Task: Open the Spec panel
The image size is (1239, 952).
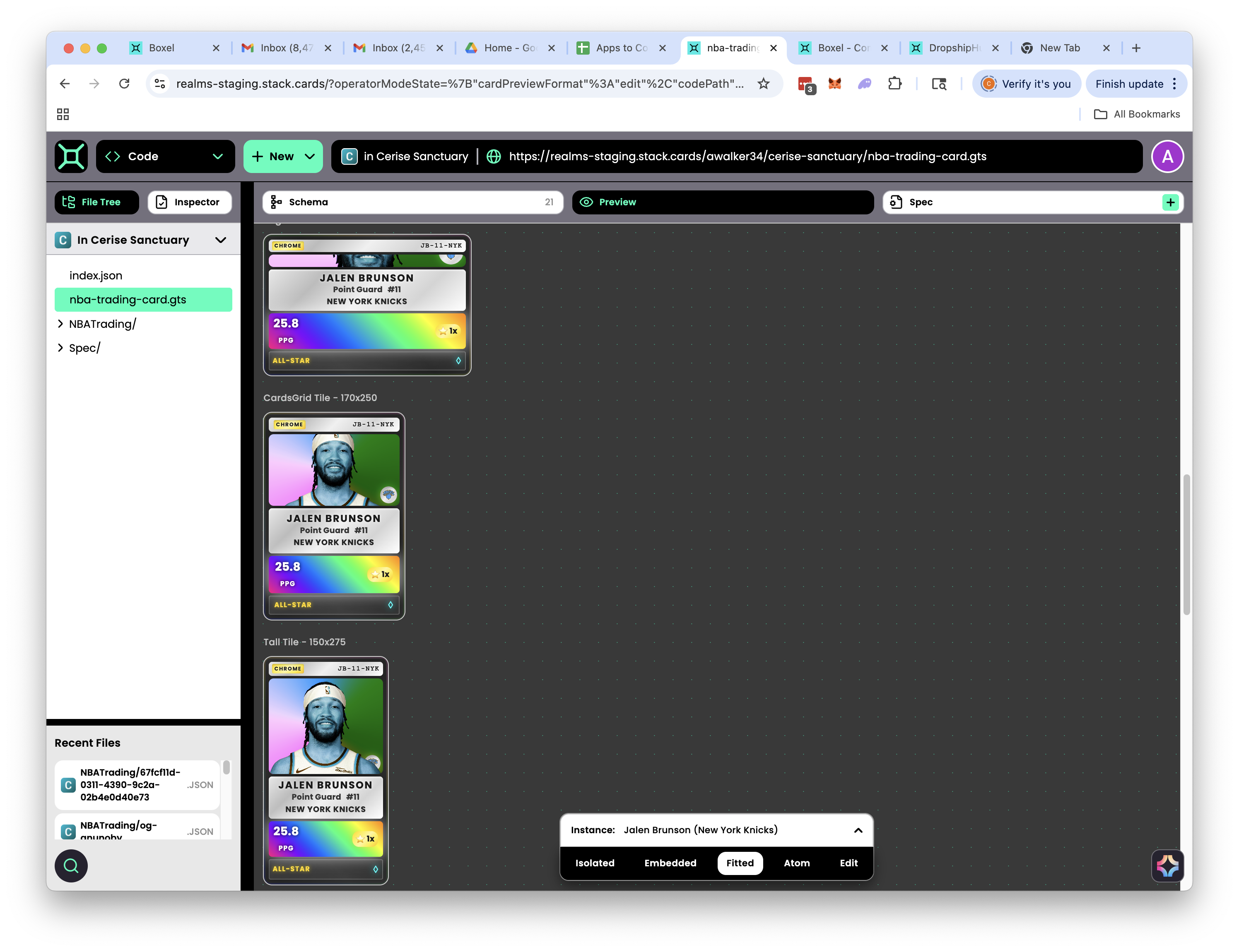Action: coord(1033,202)
